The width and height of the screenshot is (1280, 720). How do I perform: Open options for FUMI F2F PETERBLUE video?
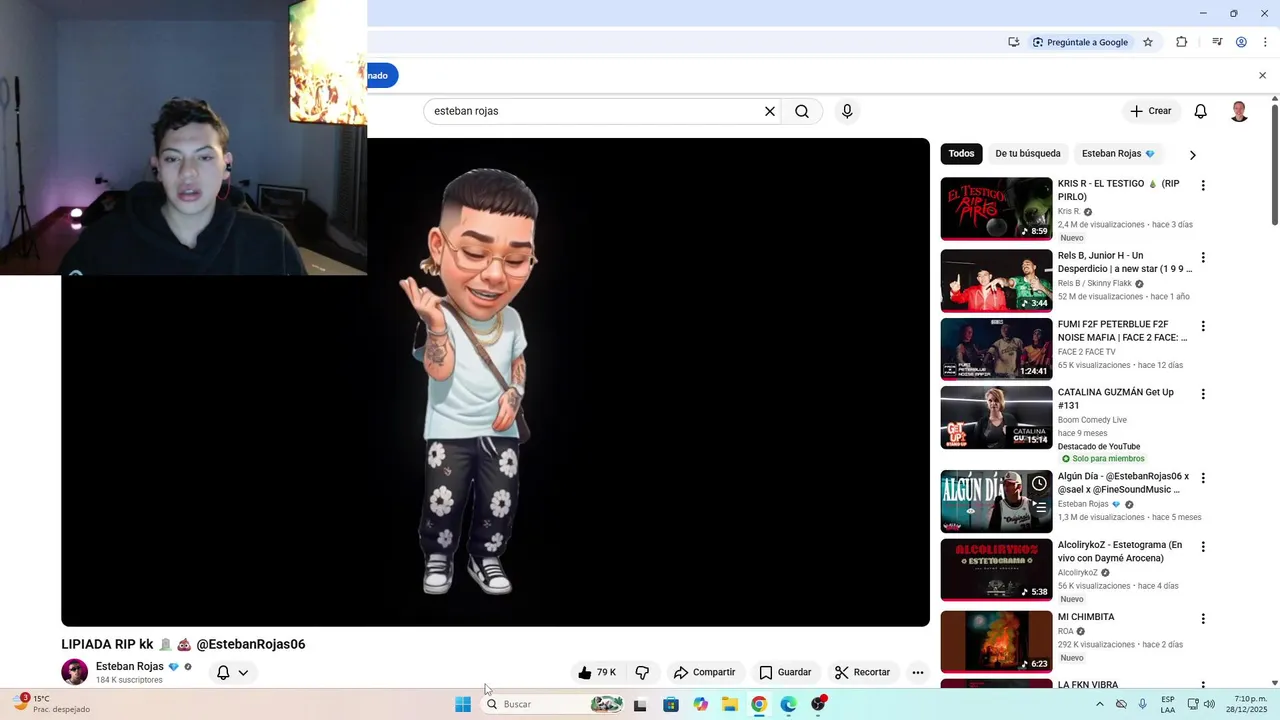coord(1203,326)
